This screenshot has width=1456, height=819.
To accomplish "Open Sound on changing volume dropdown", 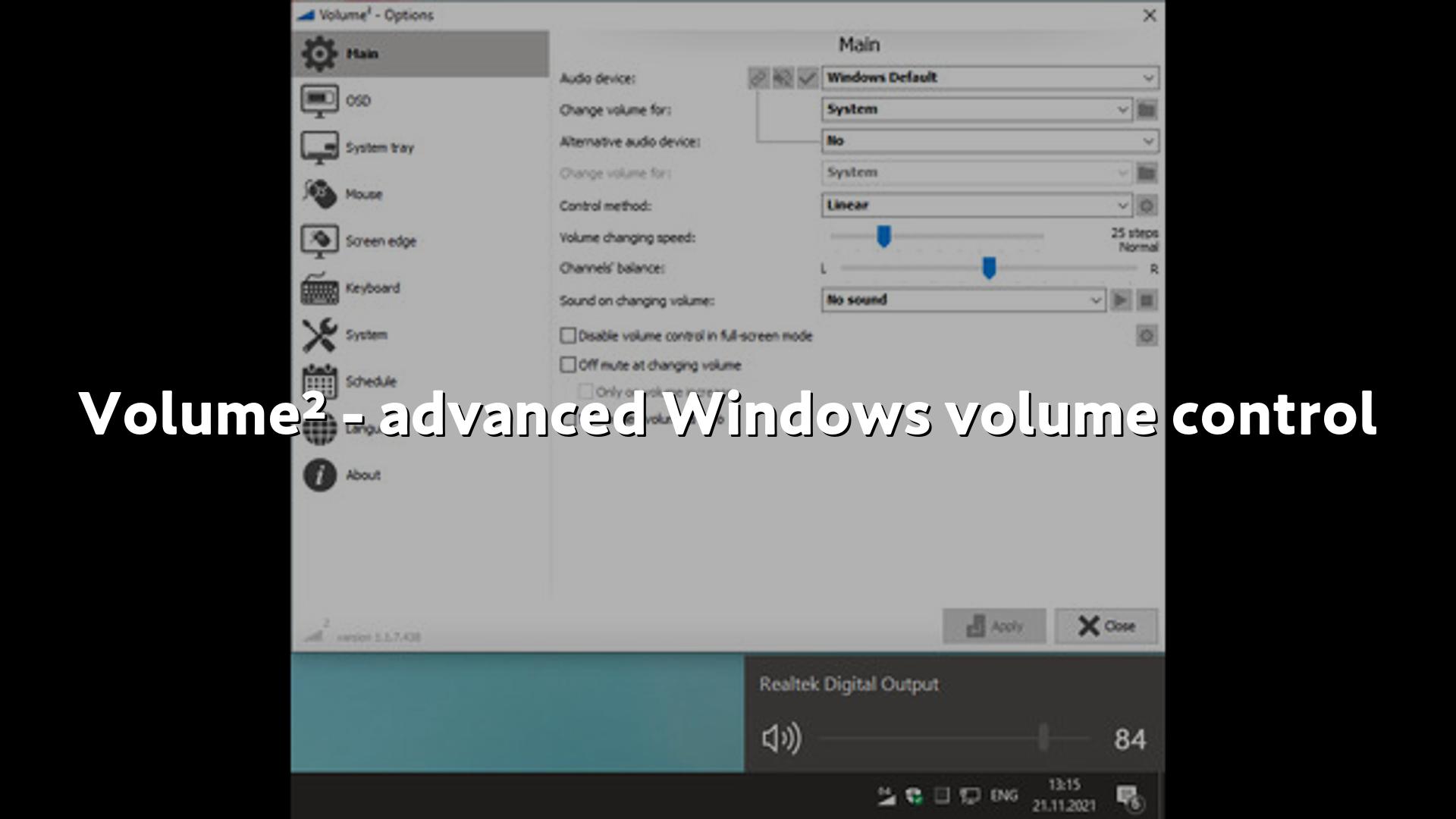I will point(963,300).
